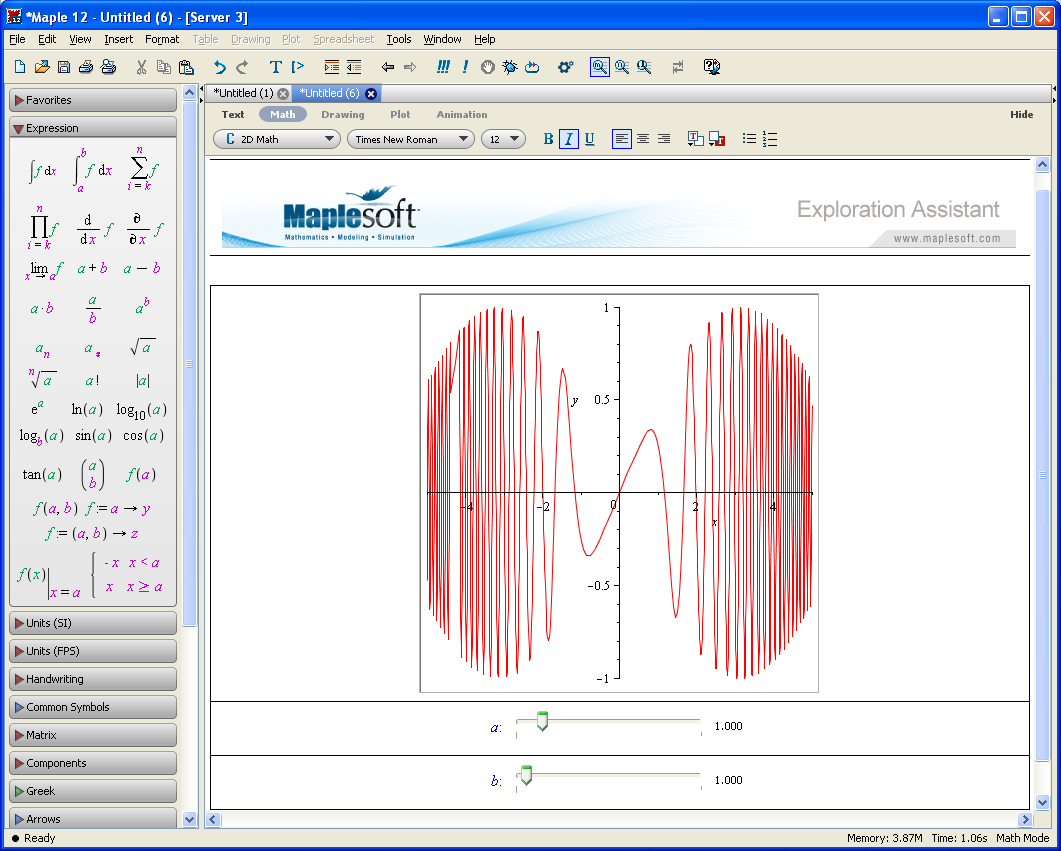Click the Hide button
This screenshot has width=1061, height=851.
coord(1021,114)
